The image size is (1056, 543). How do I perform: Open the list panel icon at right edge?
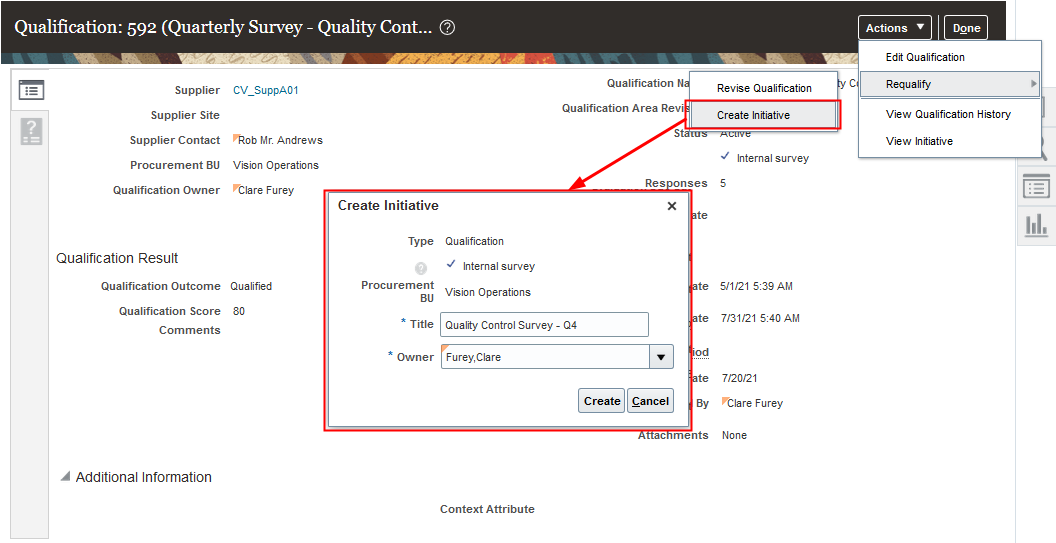click(1036, 187)
